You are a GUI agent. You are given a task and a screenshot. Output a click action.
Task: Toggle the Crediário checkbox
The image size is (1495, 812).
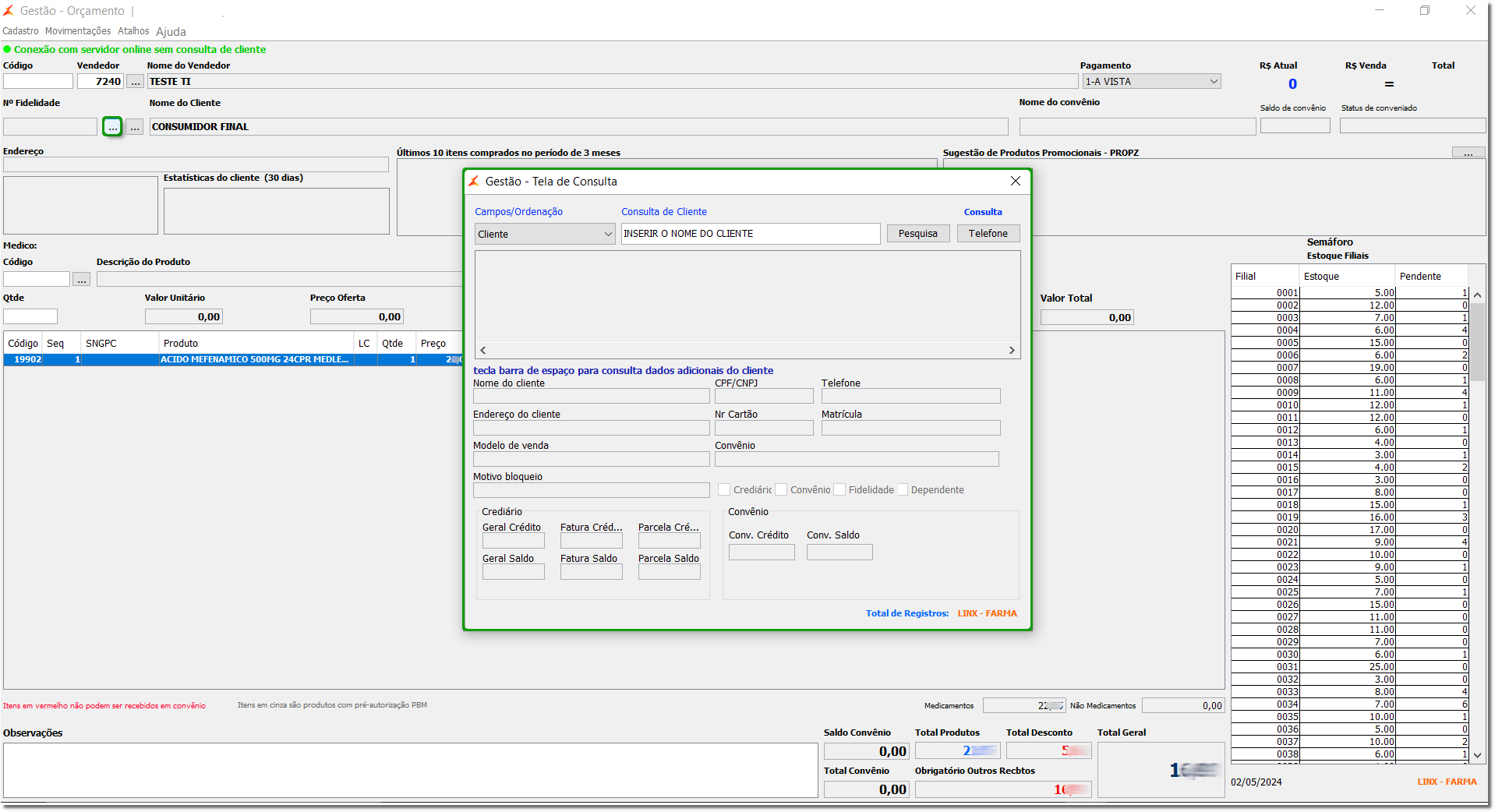[x=724, y=489]
